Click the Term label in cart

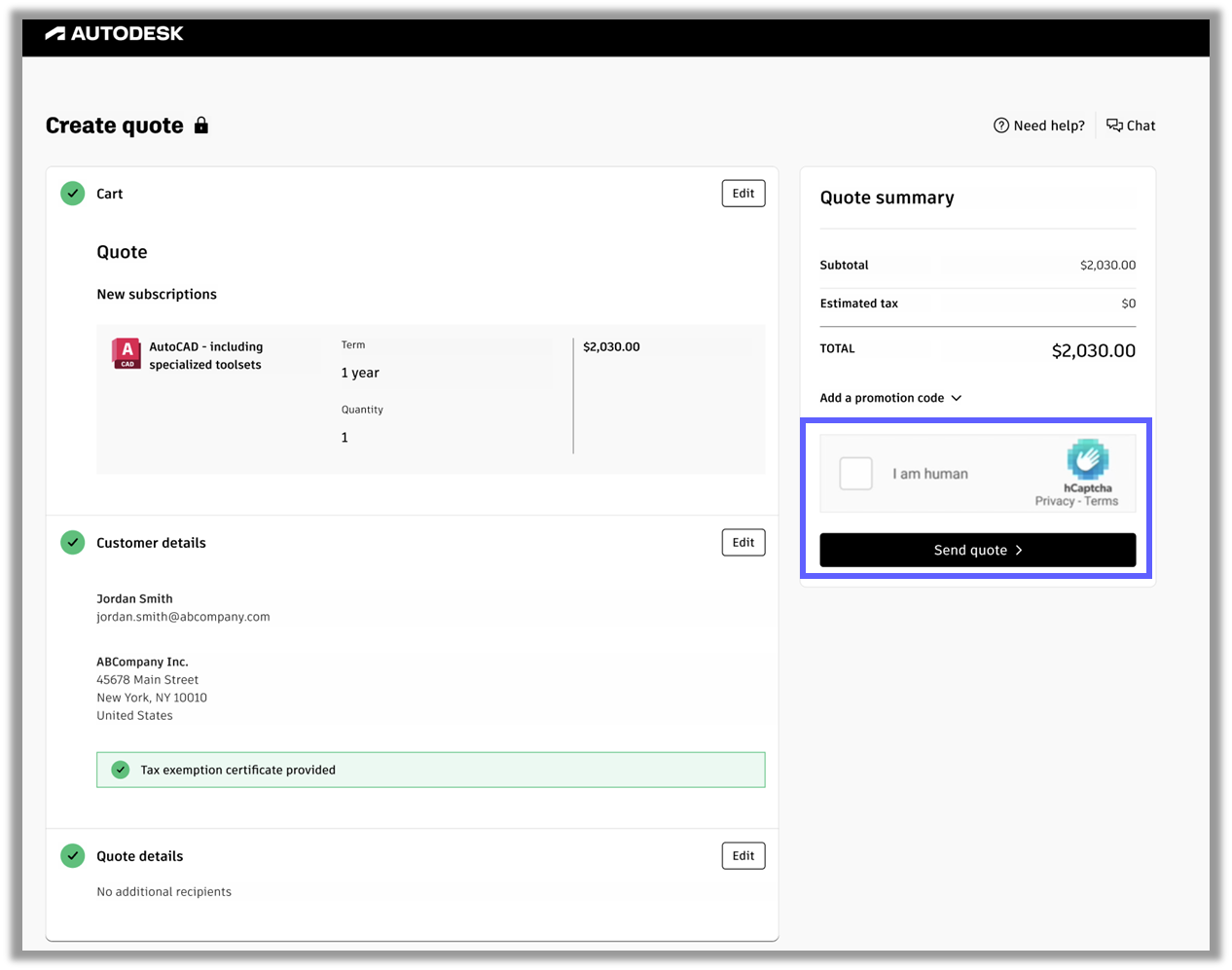353,344
